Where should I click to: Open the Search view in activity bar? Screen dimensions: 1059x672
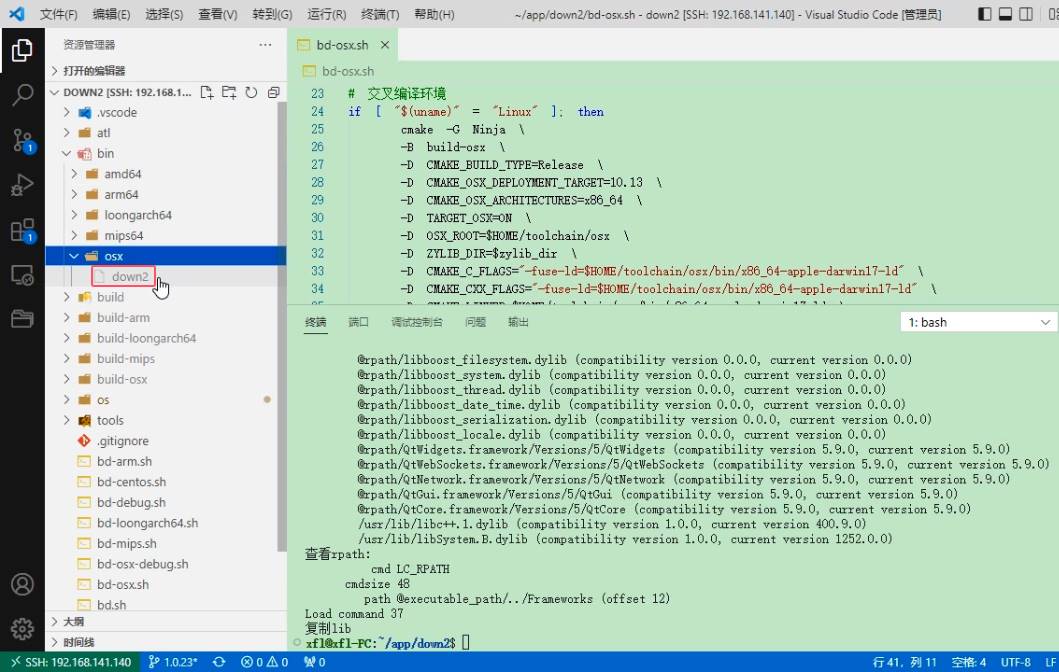(x=22, y=95)
